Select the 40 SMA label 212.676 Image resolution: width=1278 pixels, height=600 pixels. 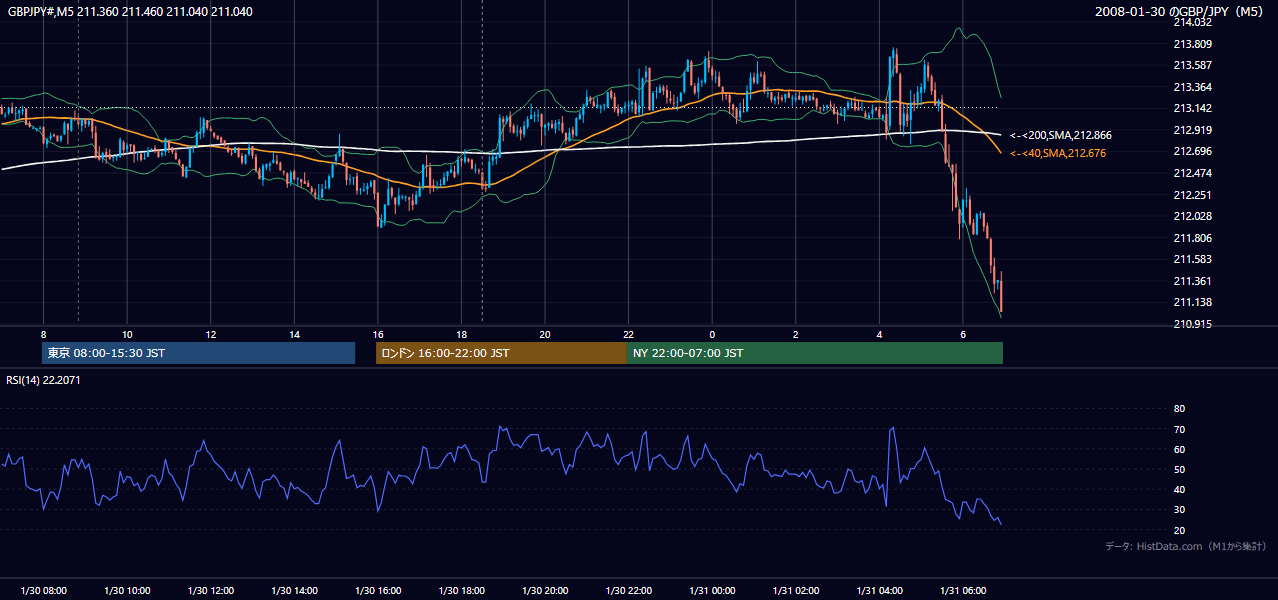(x=1058, y=153)
